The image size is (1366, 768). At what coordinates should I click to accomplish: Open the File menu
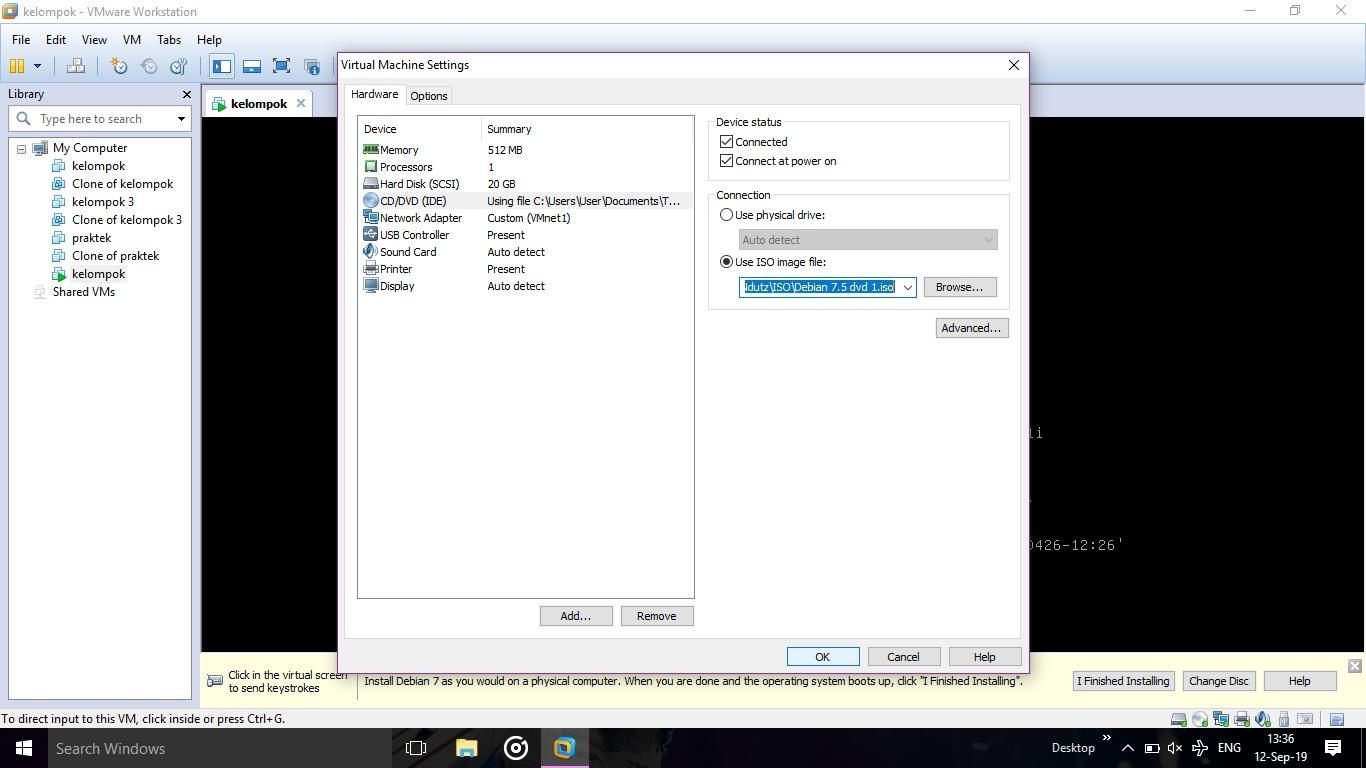click(x=21, y=40)
